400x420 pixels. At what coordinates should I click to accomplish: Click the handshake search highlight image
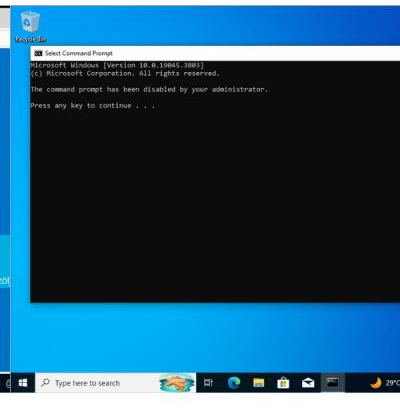(177, 383)
